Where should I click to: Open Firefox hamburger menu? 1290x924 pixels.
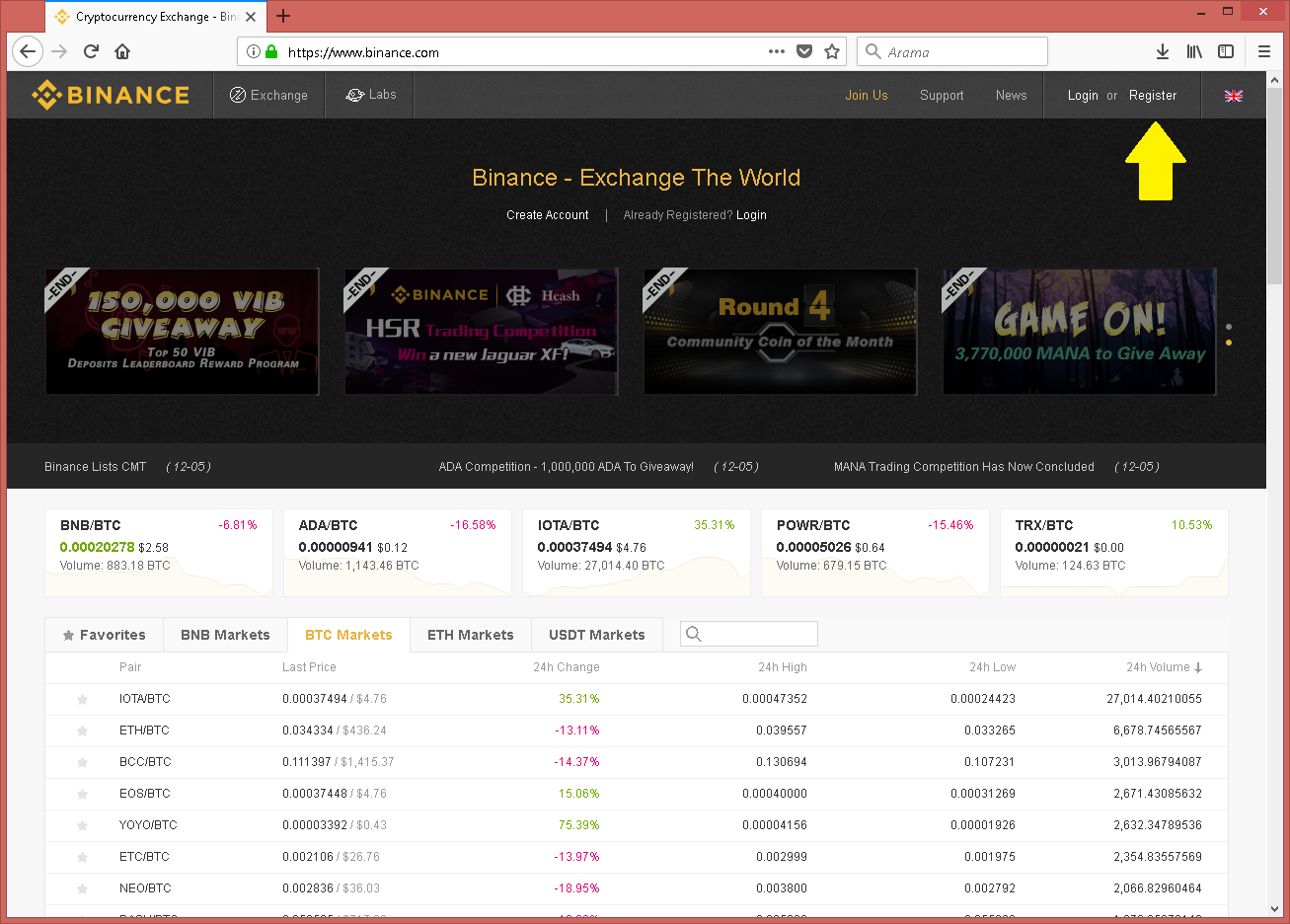(x=1264, y=51)
